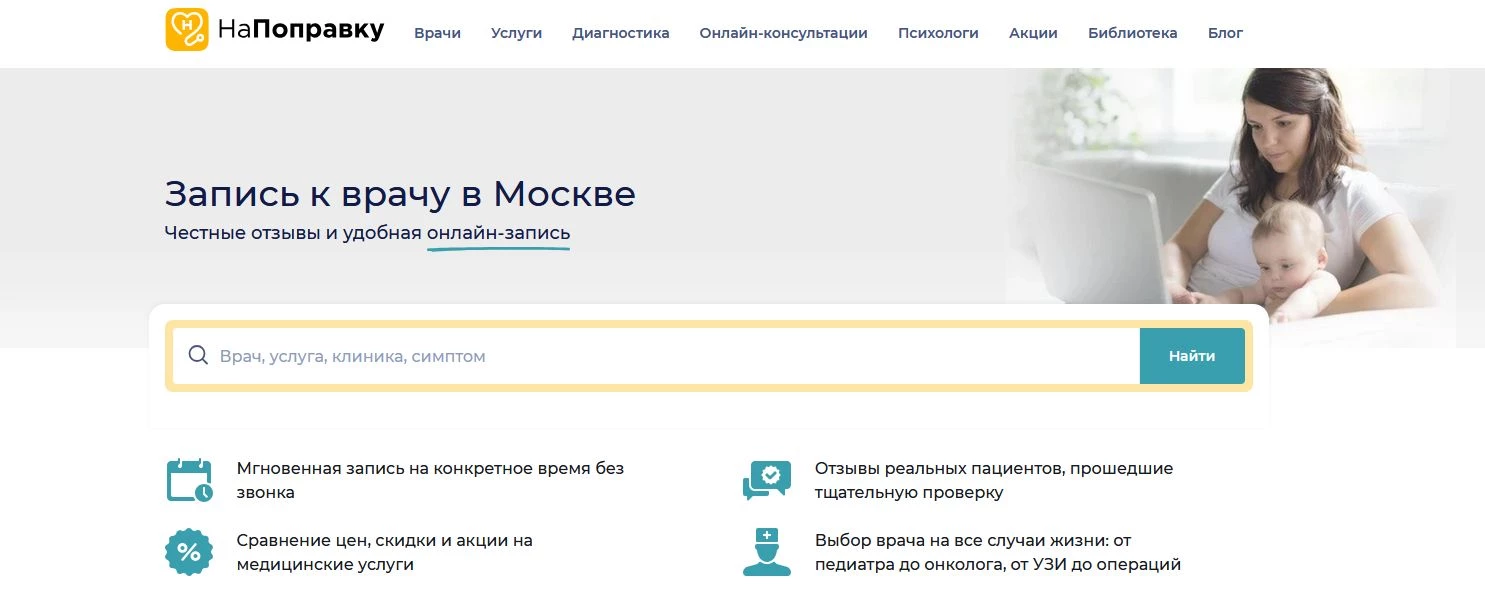
Task: Open the Услуги section
Action: pyautogui.click(x=516, y=32)
